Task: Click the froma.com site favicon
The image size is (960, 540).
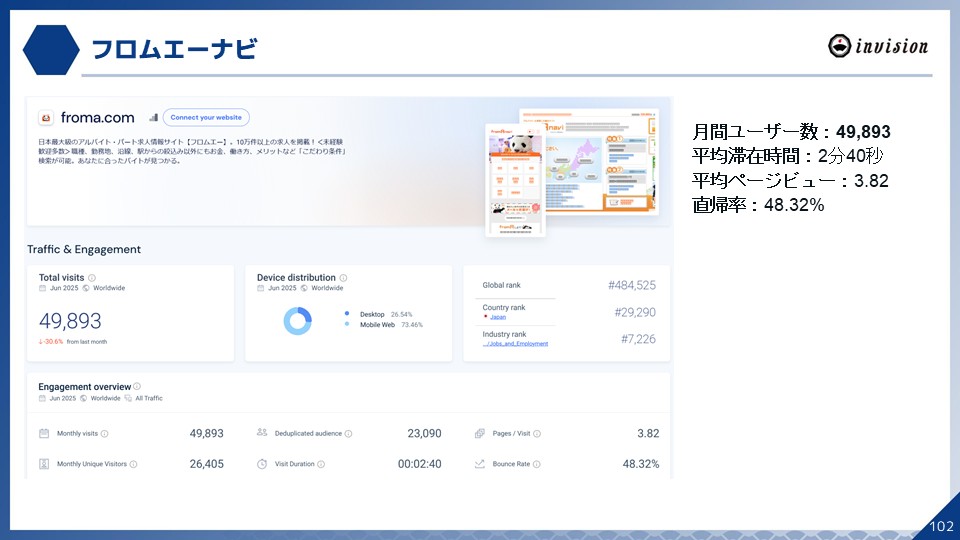Action: [46, 118]
